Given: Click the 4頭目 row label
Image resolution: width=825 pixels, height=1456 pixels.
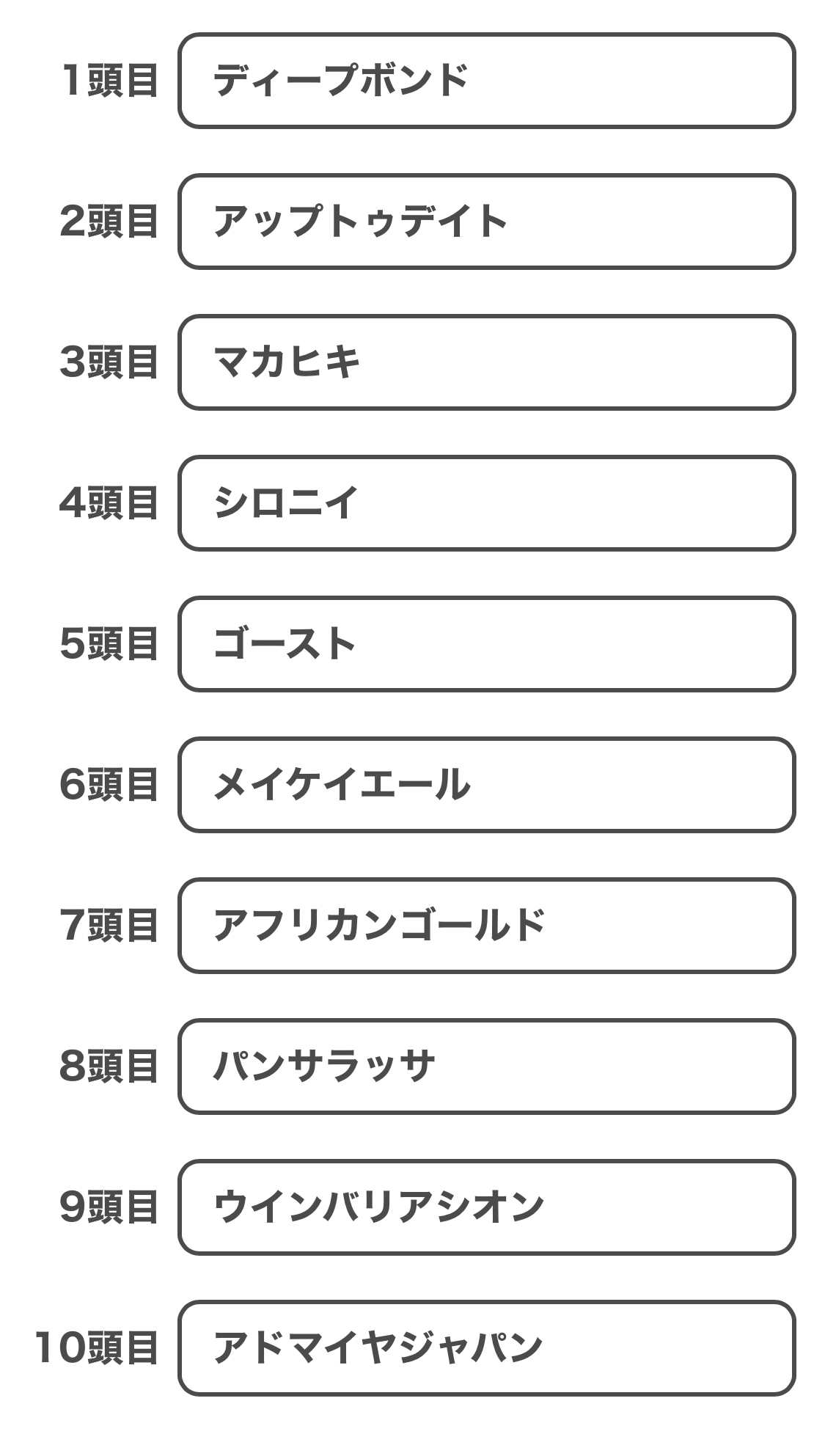Looking at the screenshot, I should pyautogui.click(x=109, y=503).
